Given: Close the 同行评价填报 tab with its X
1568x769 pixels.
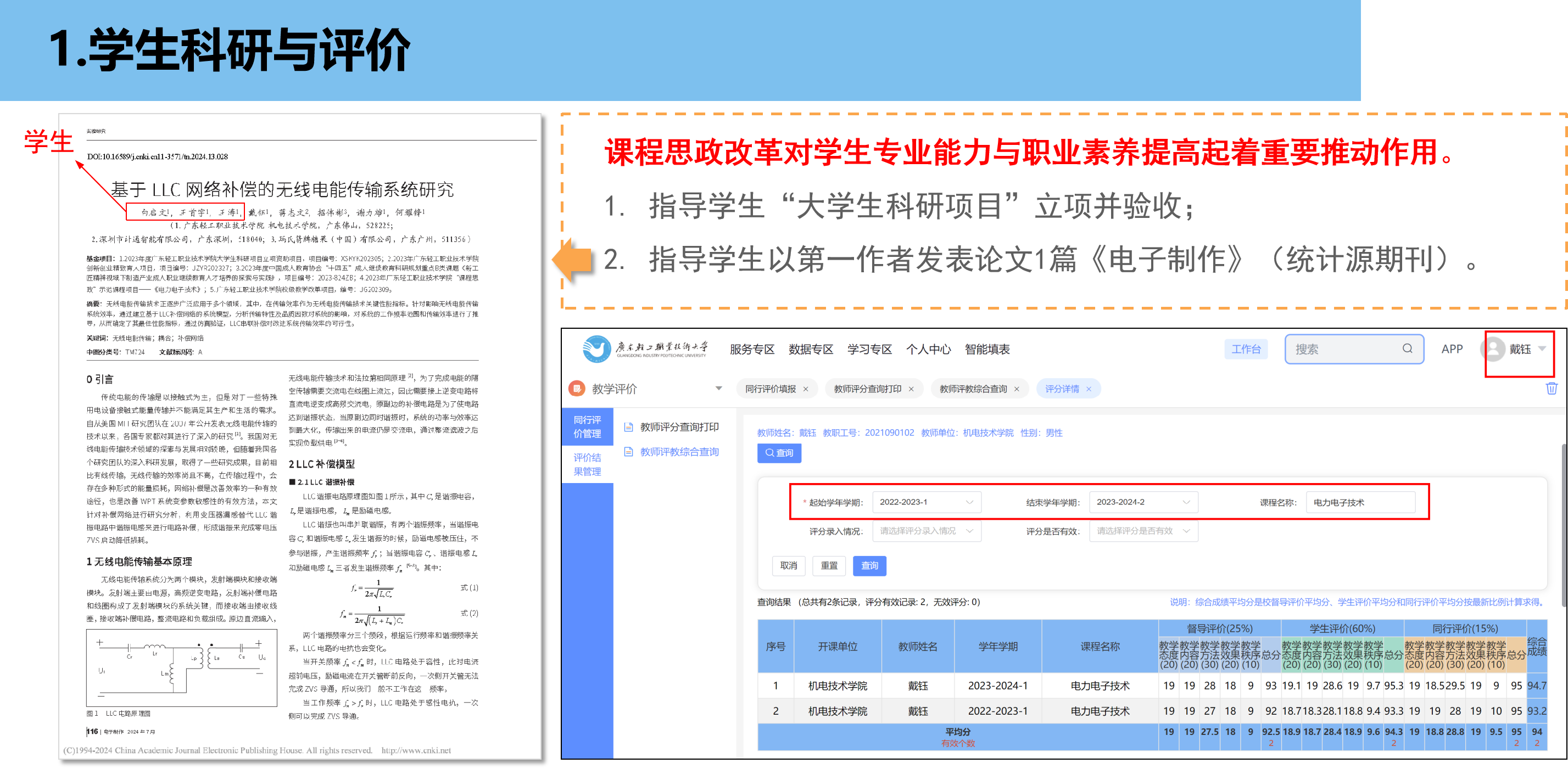Looking at the screenshot, I should point(806,389).
